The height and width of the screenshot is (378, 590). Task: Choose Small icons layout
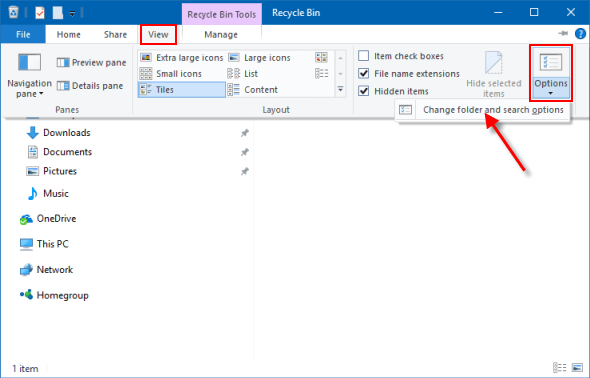tap(171, 73)
